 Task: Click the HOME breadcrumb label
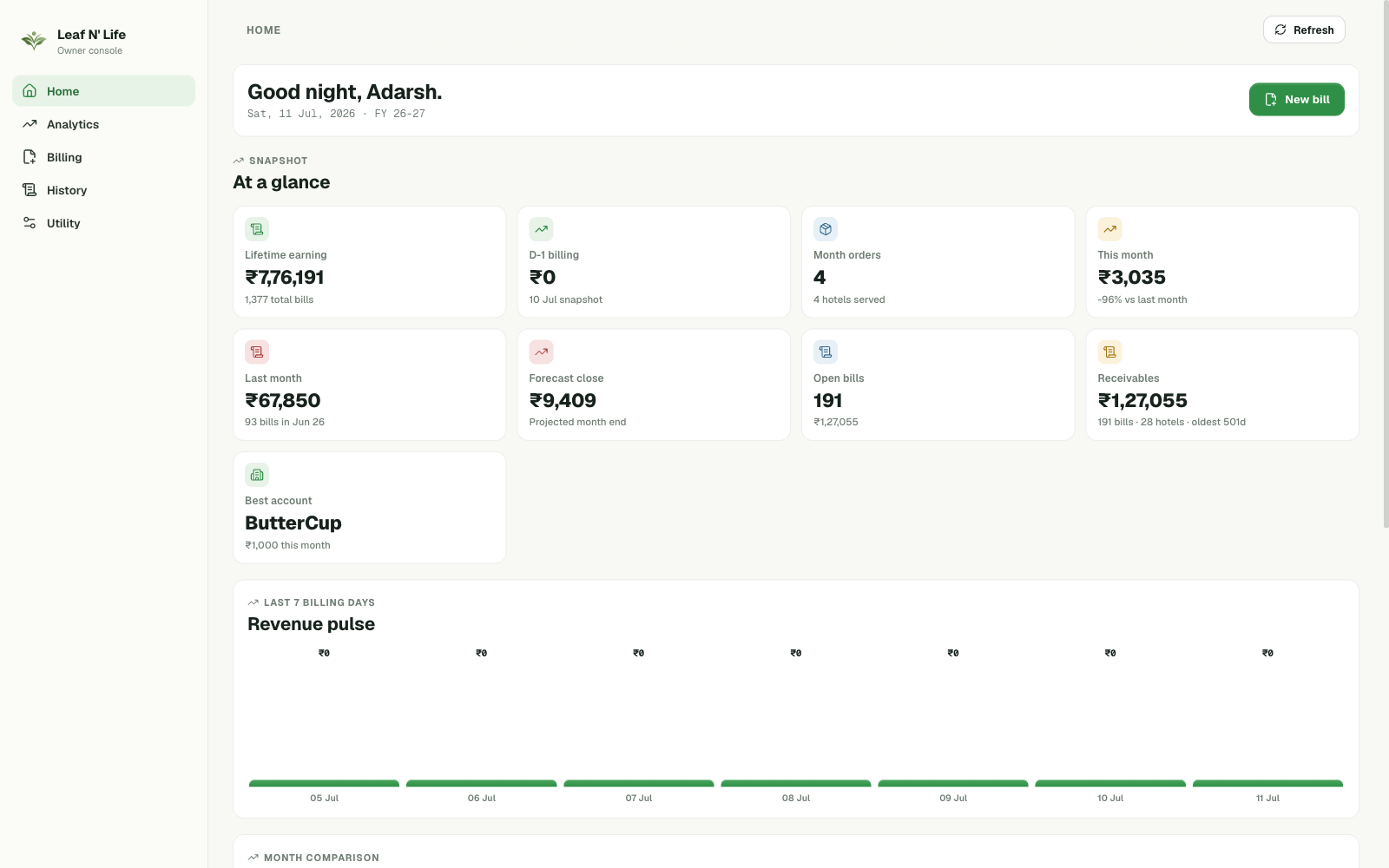[x=263, y=30]
